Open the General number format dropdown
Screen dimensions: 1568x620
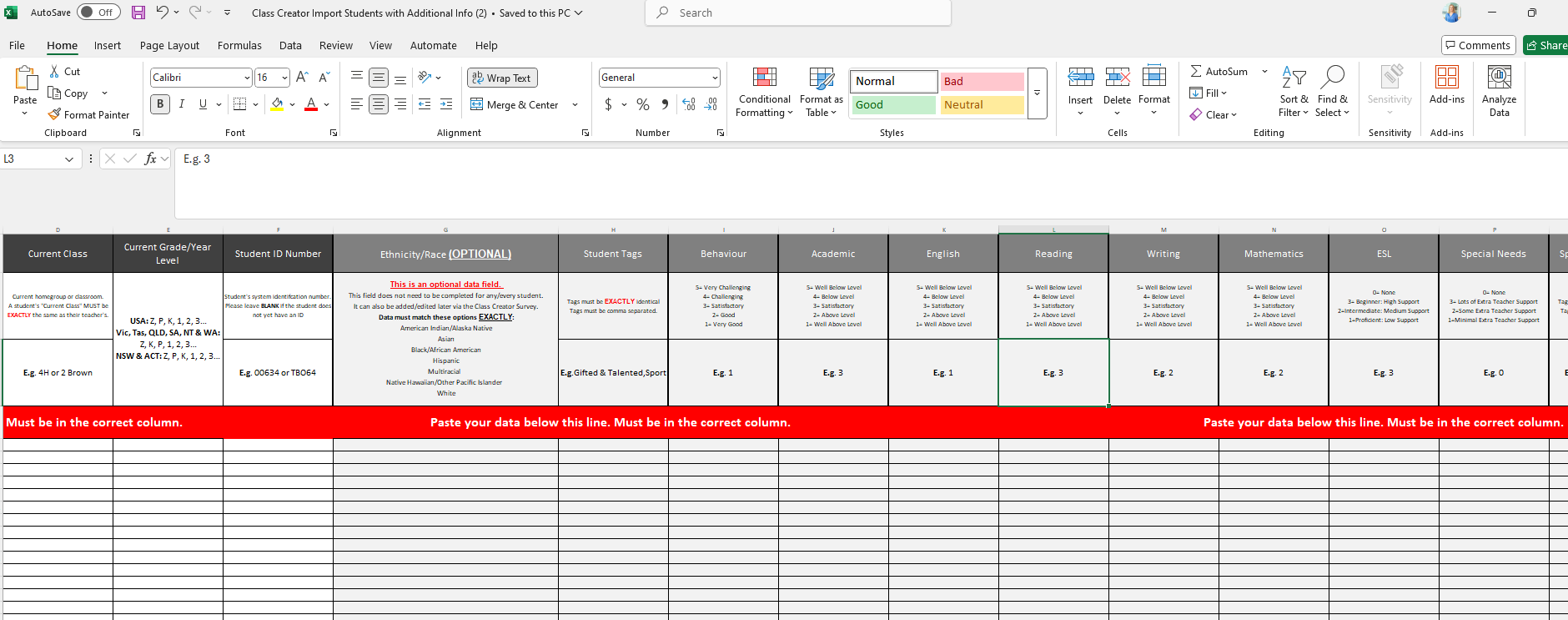pyautogui.click(x=715, y=78)
